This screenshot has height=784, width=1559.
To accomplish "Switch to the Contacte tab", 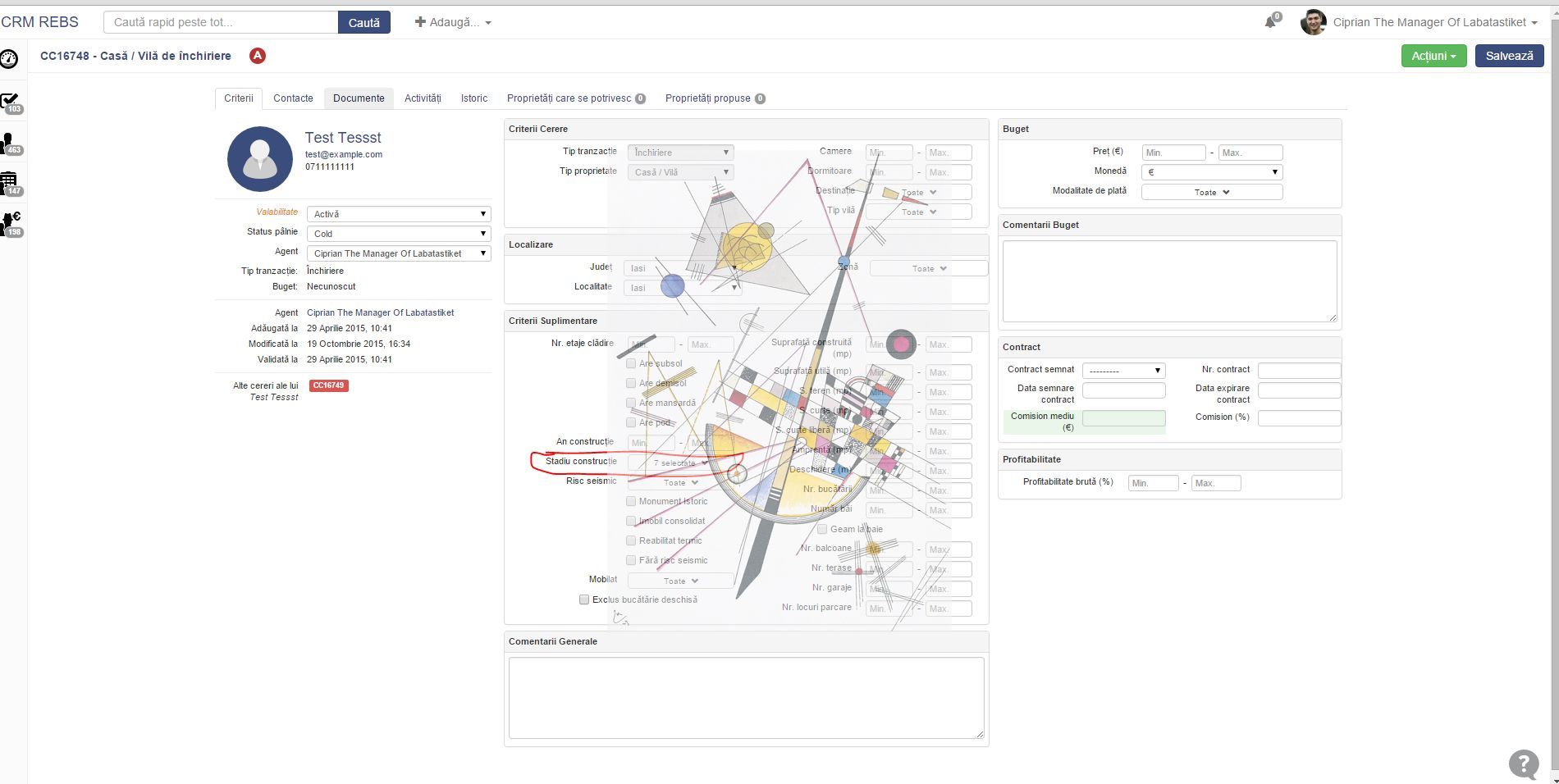I will coord(293,98).
